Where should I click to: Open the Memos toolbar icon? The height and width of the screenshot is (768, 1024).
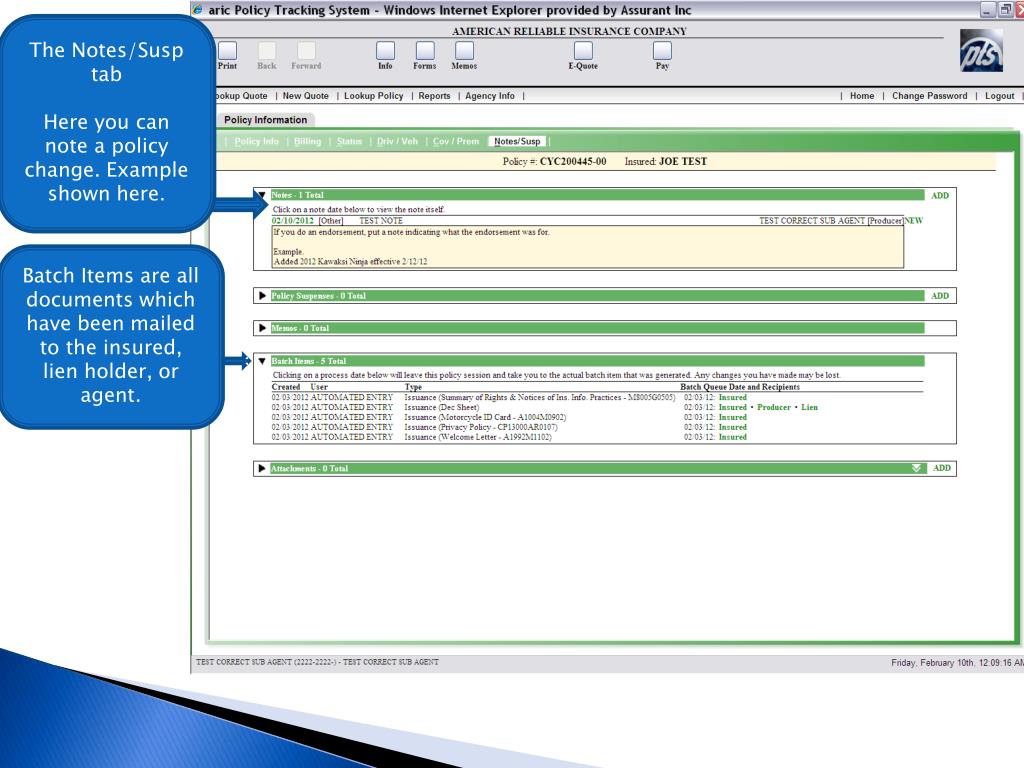(x=464, y=51)
